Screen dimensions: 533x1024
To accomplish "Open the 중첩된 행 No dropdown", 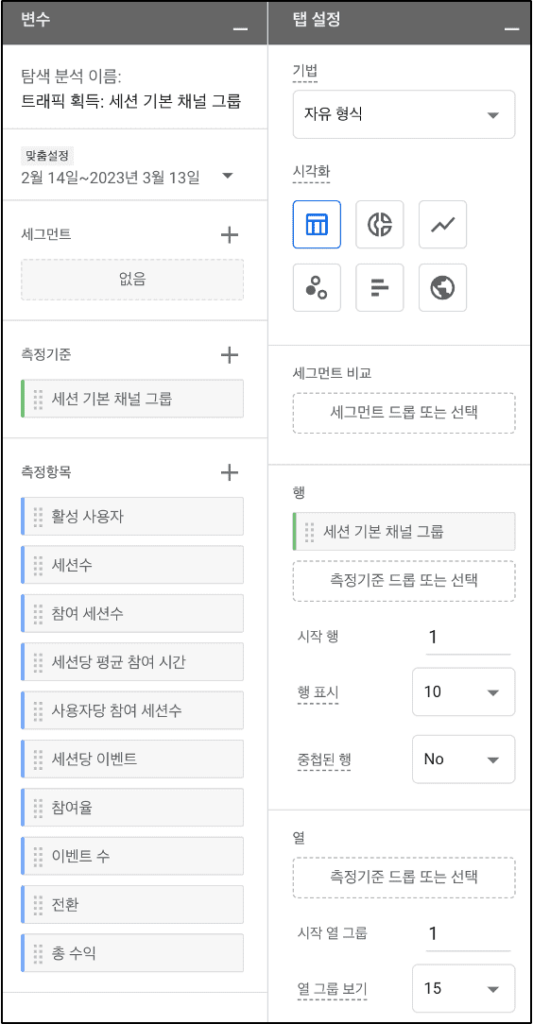I will click(464, 760).
